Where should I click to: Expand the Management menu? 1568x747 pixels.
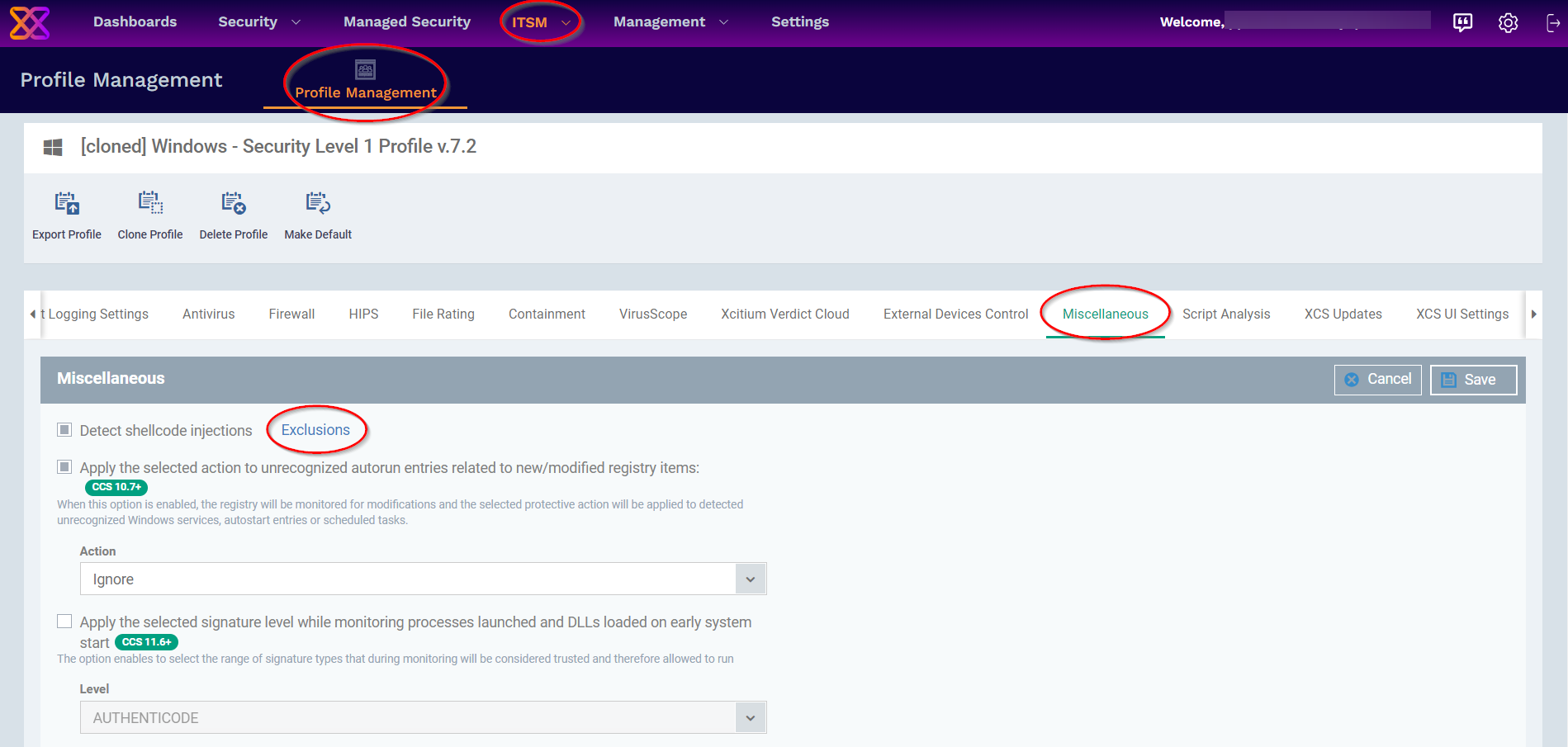[670, 22]
